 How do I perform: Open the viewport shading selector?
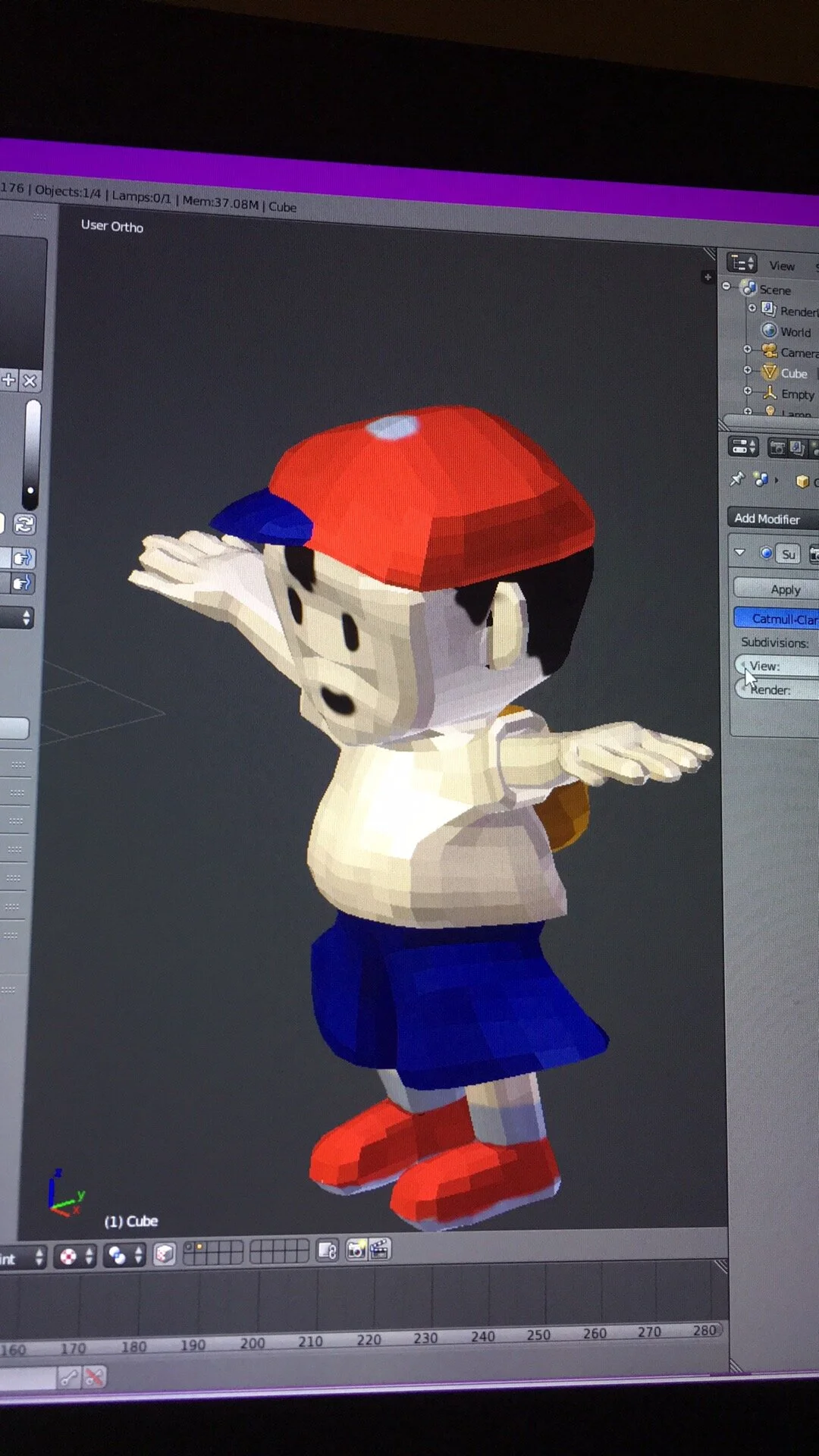tap(77, 1257)
